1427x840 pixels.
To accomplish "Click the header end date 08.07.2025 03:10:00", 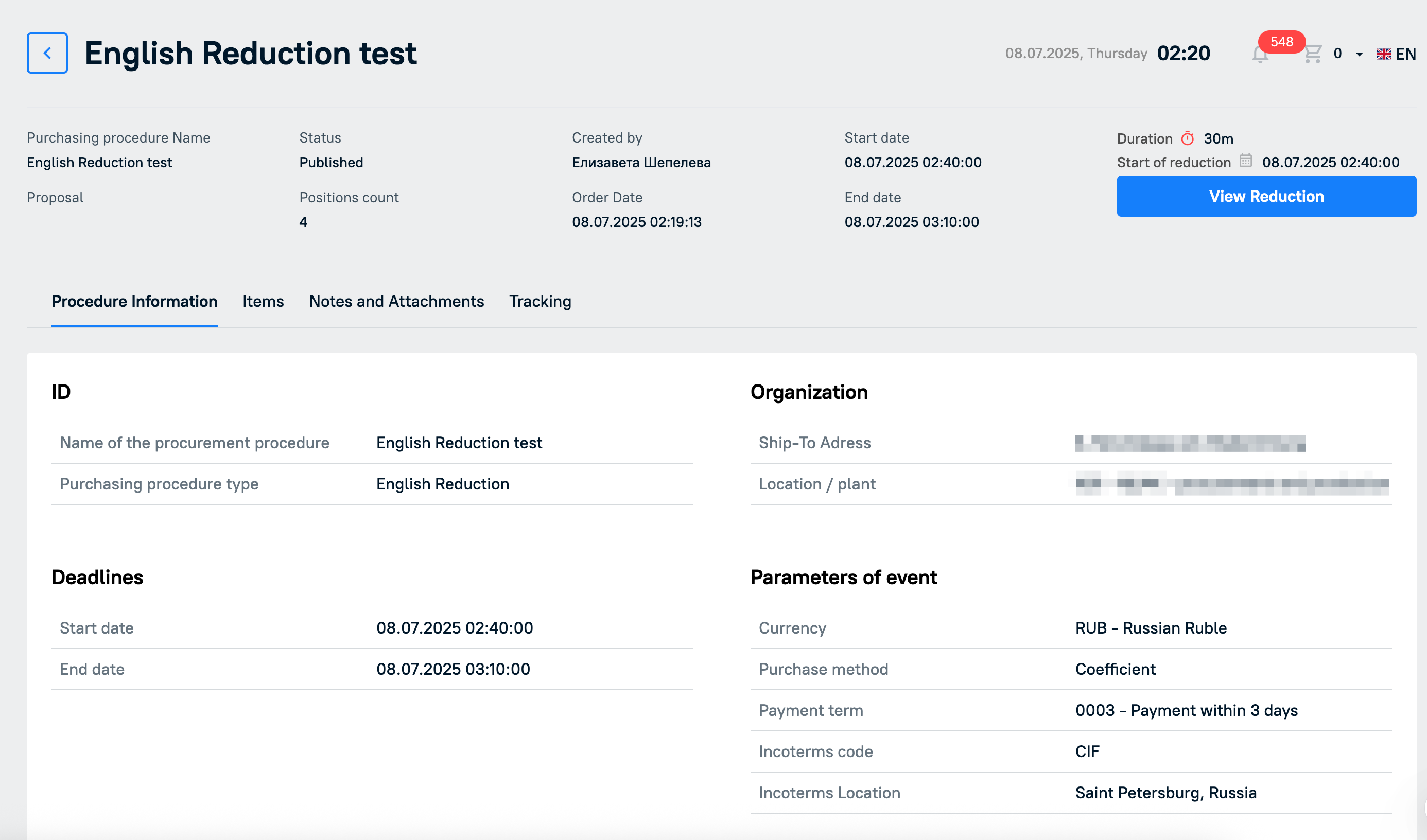I will [912, 222].
